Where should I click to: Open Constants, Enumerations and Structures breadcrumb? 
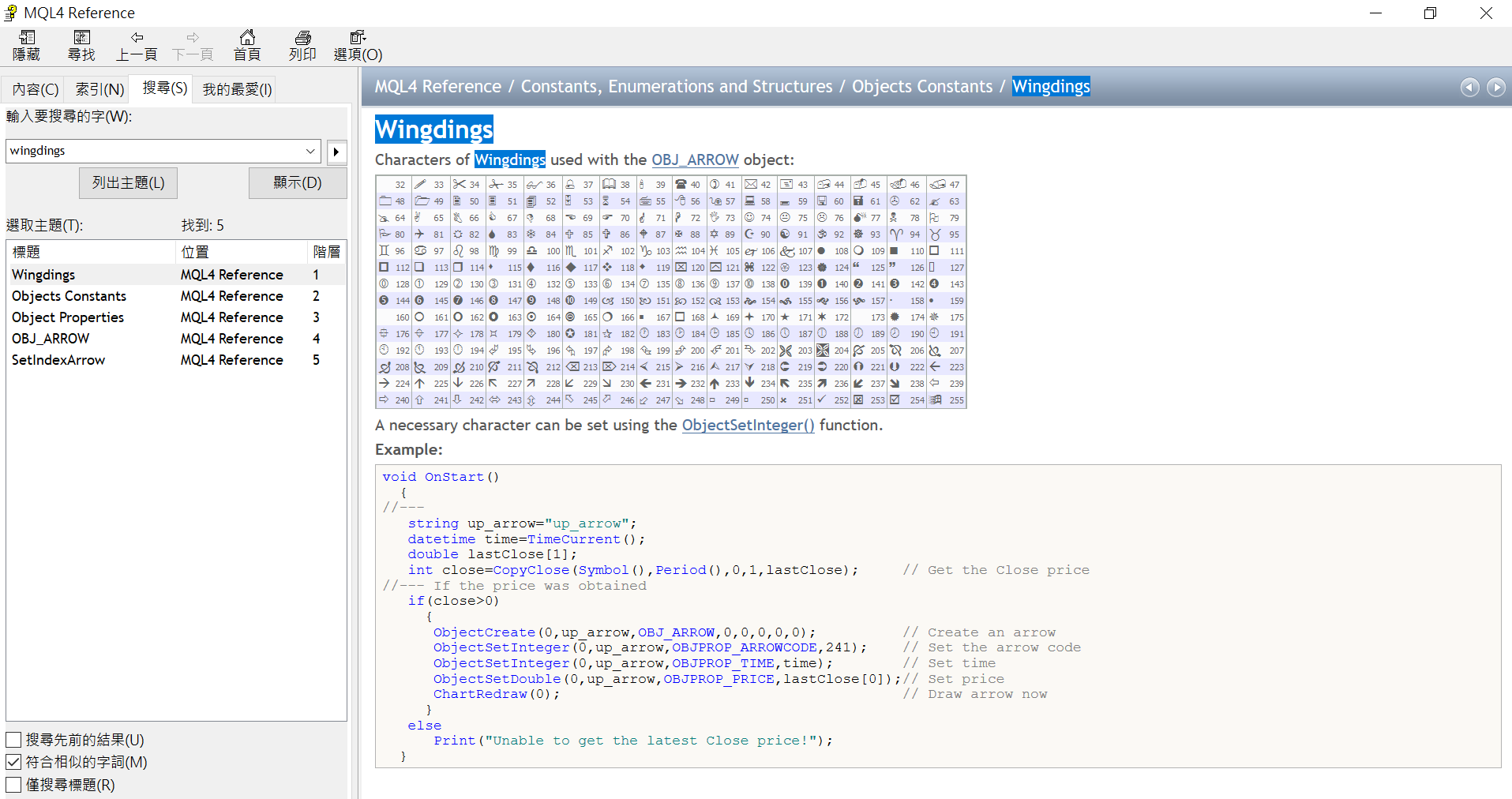pos(677,87)
